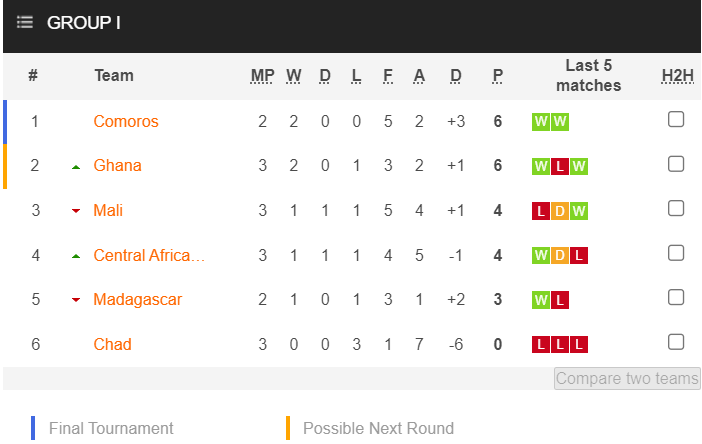The height and width of the screenshot is (444, 702).
Task: Click the blue Final Tournament legend bar
Action: pos(33,428)
